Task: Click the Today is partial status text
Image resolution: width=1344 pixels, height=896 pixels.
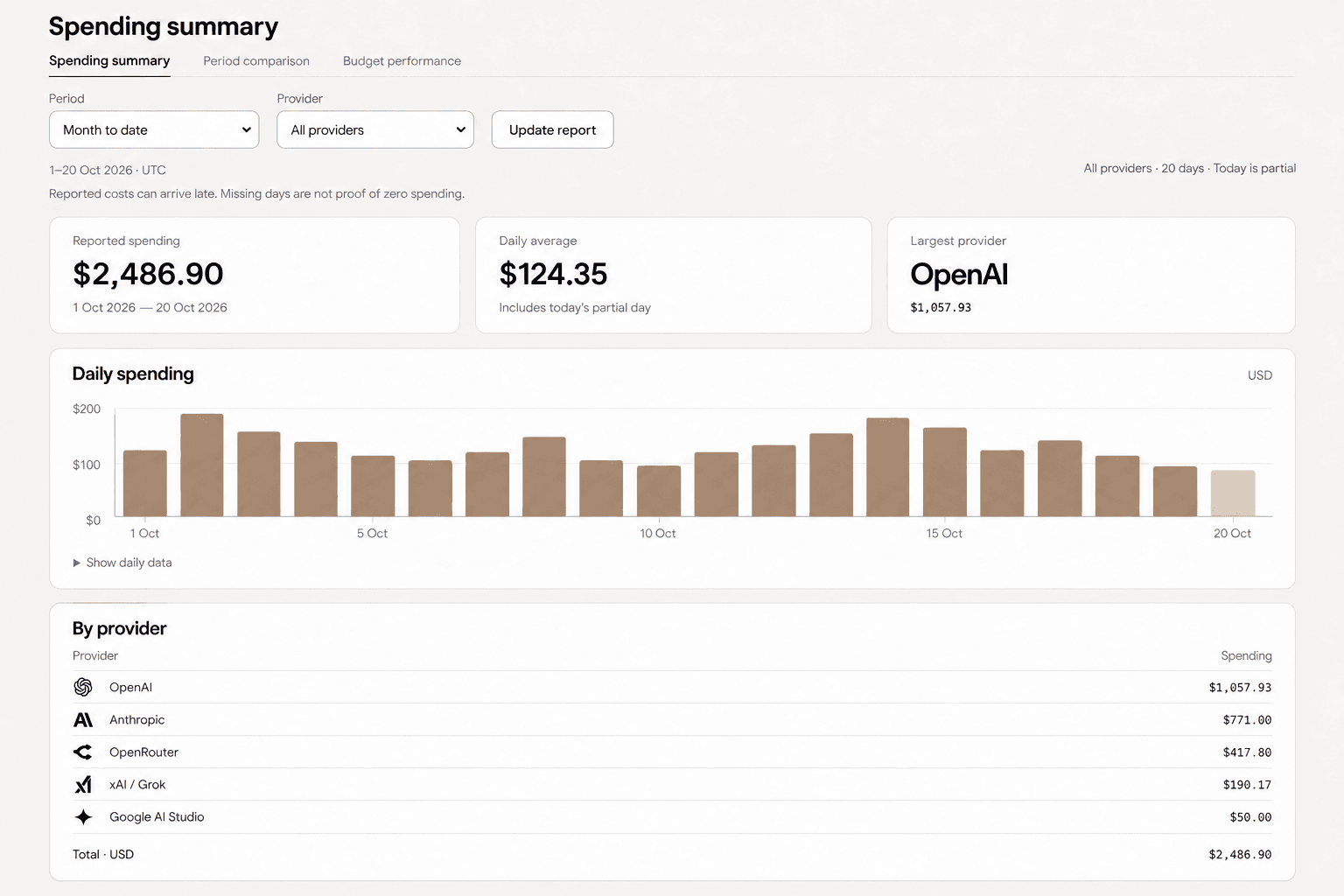Action: pyautogui.click(x=1255, y=168)
